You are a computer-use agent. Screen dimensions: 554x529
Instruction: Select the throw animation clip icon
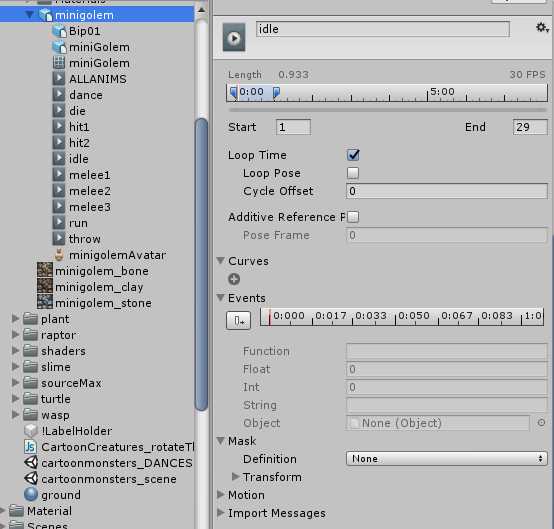(59, 239)
